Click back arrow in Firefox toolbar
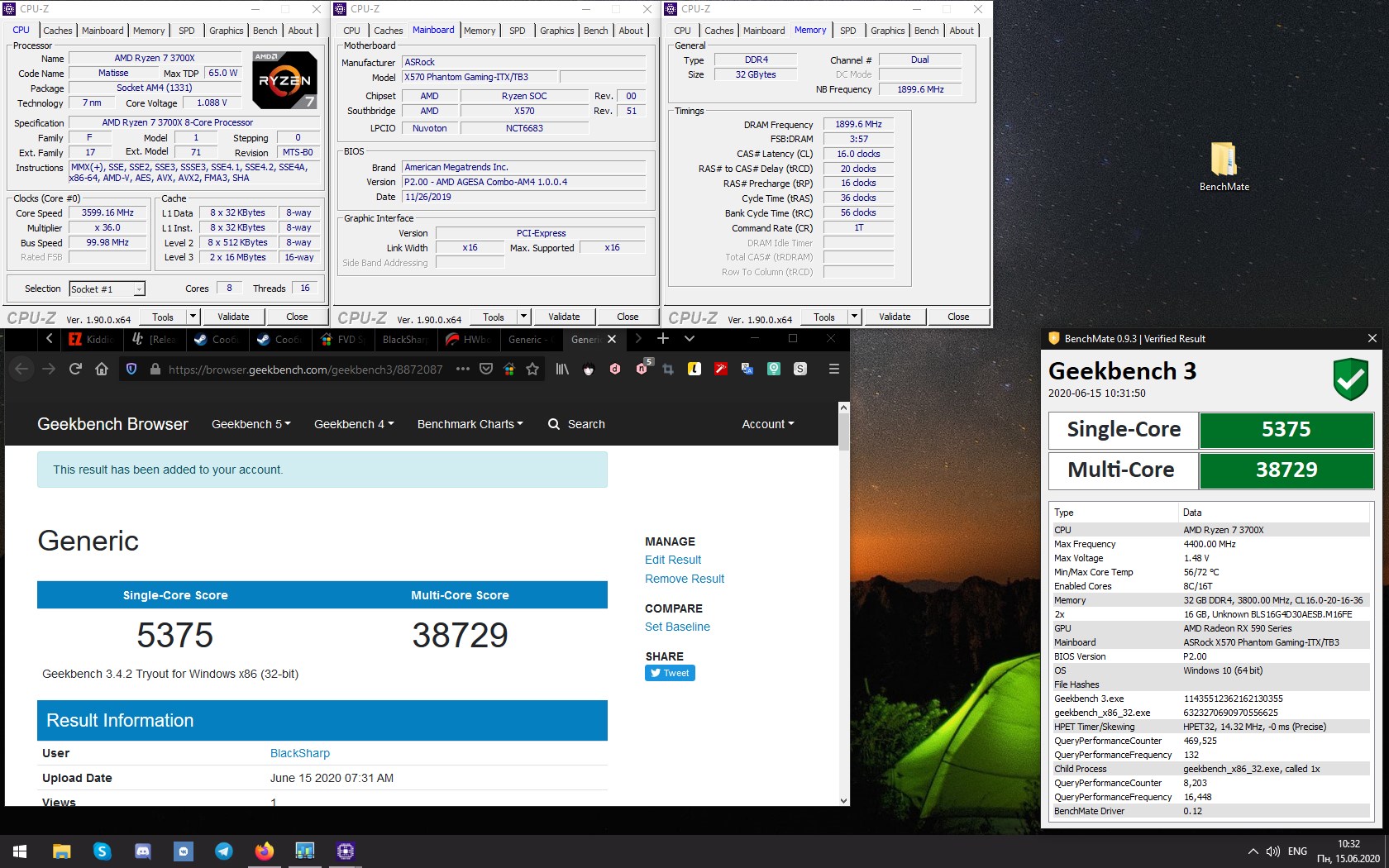The height and width of the screenshot is (868, 1389). (21, 369)
